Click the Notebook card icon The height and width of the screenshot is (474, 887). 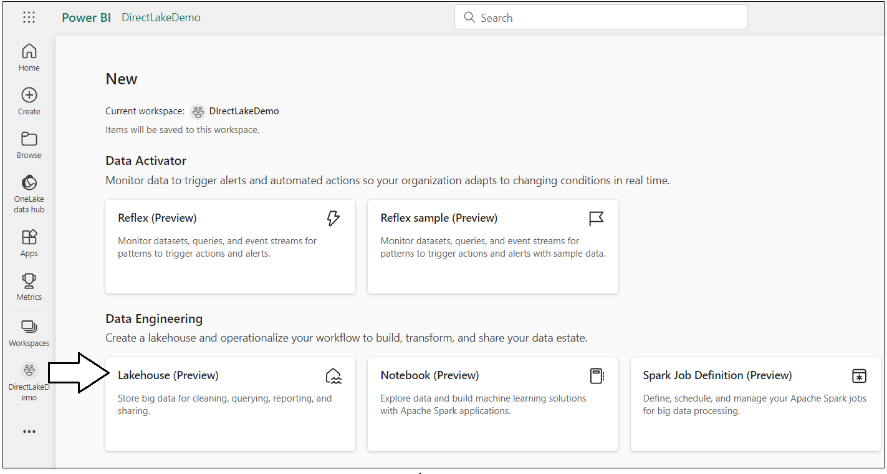(596, 376)
